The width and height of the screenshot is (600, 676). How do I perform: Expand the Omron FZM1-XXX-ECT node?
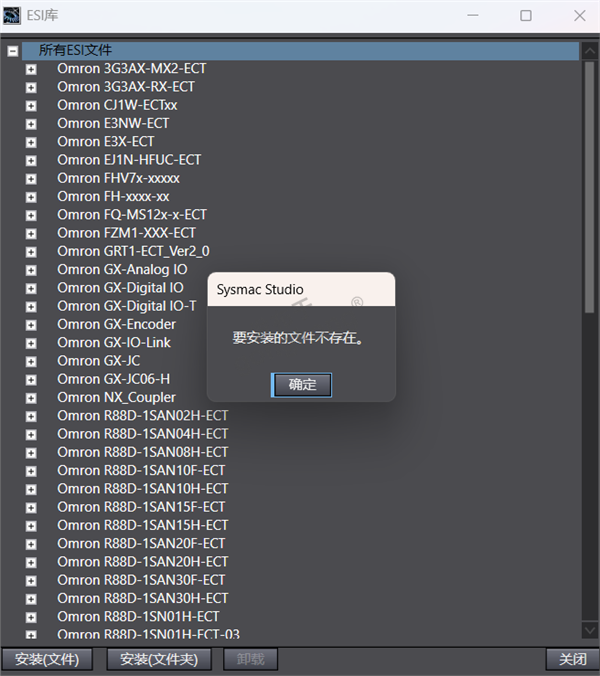pos(31,234)
